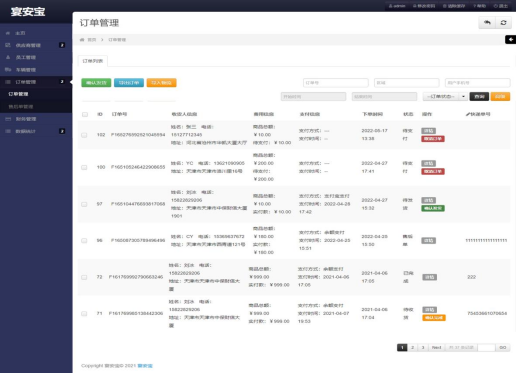The height and width of the screenshot is (373, 516).
Task: Collapse the 订单管理 parent sidebar menu
Action: tap(36, 82)
